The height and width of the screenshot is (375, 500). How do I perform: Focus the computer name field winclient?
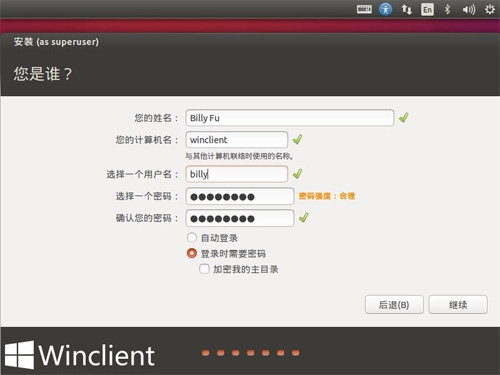237,139
